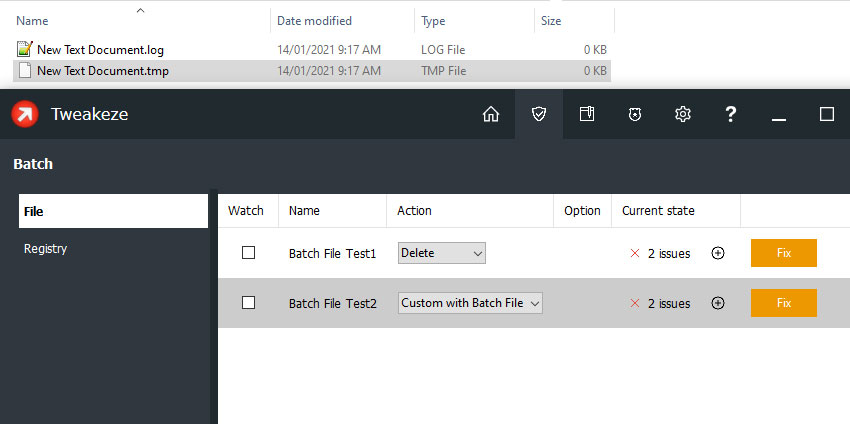850x424 pixels.
Task: Click the Batch File Test1 name
Action: [332, 253]
